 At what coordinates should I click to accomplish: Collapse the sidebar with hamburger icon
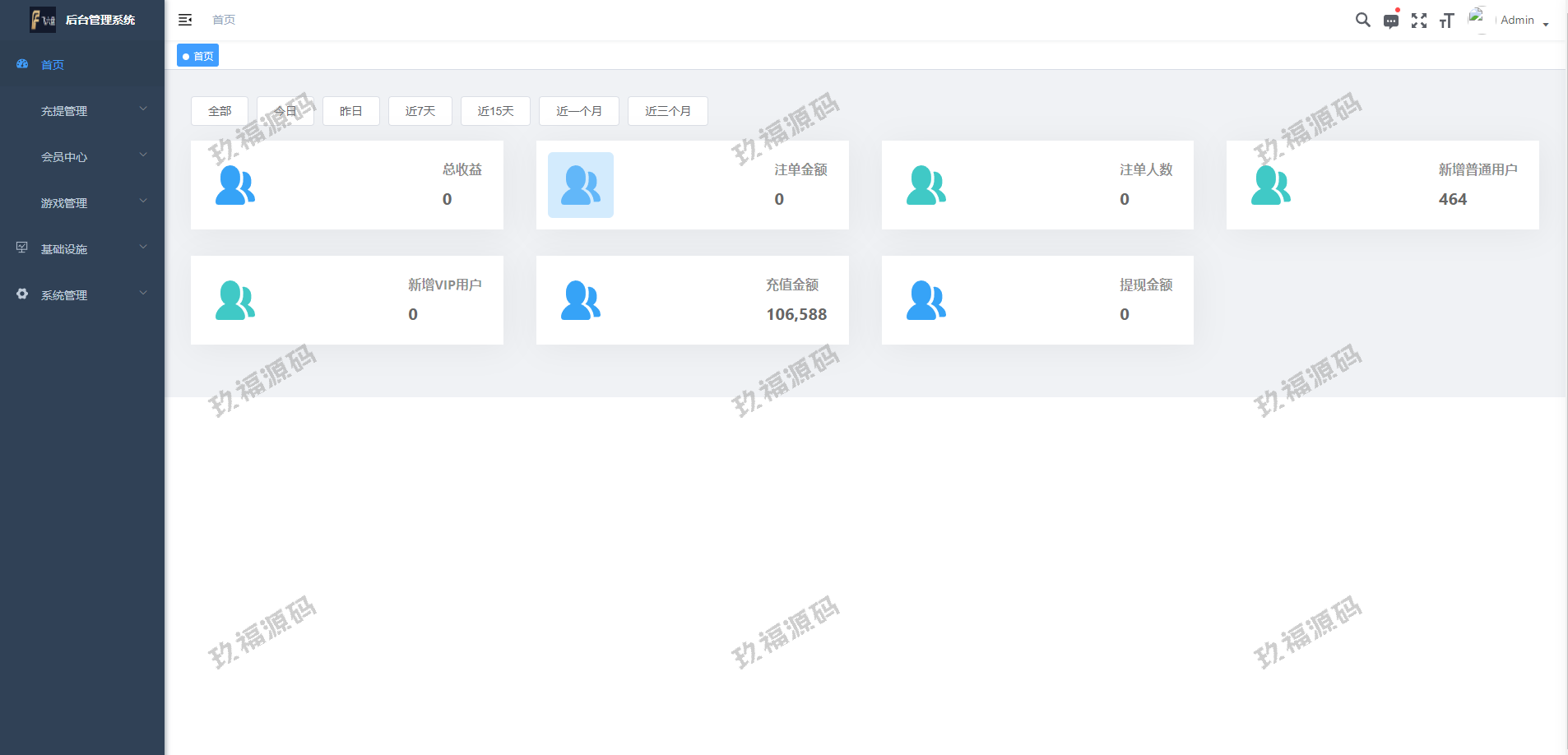(185, 20)
